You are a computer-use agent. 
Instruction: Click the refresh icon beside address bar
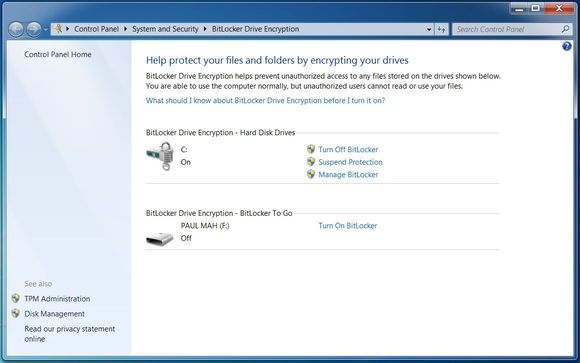441,29
